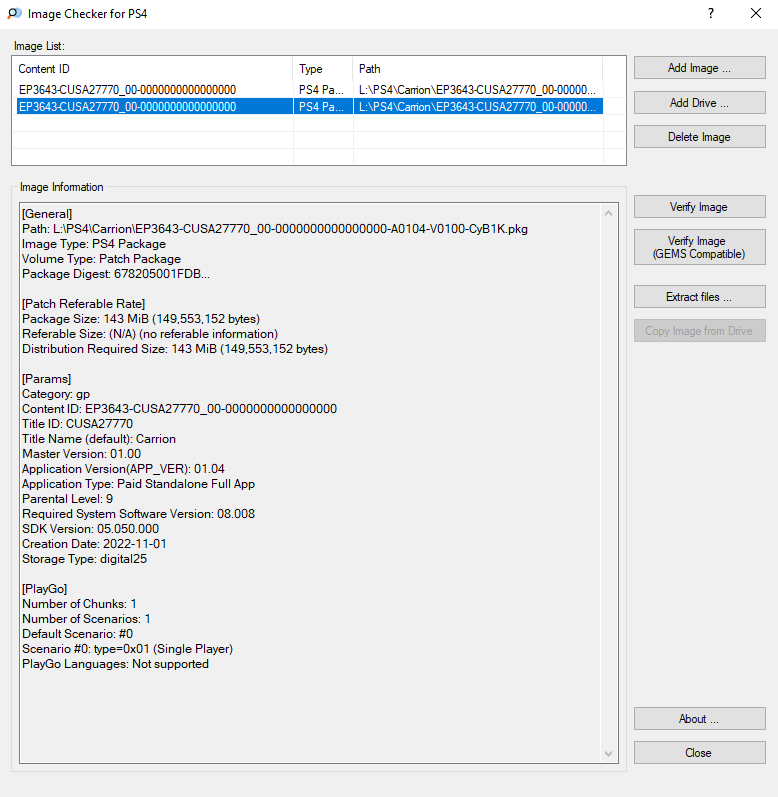Click the Title Name Carrion line
This screenshot has height=797, width=778.
99,439
